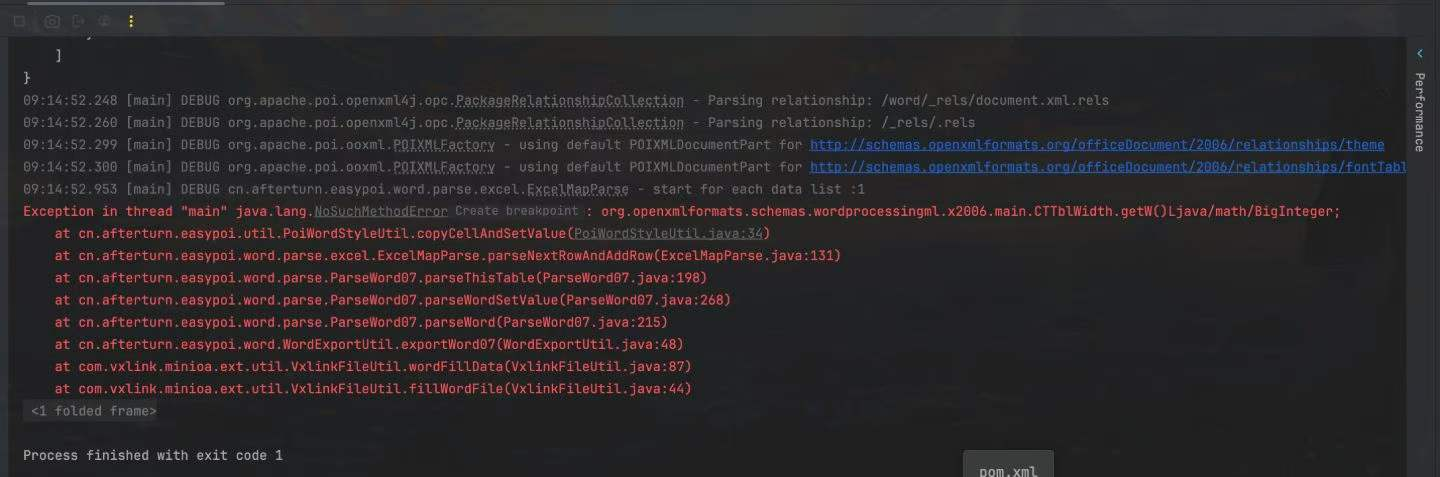The height and width of the screenshot is (477, 1440).
Task: Open the Performance side tab
Action: [1419, 112]
